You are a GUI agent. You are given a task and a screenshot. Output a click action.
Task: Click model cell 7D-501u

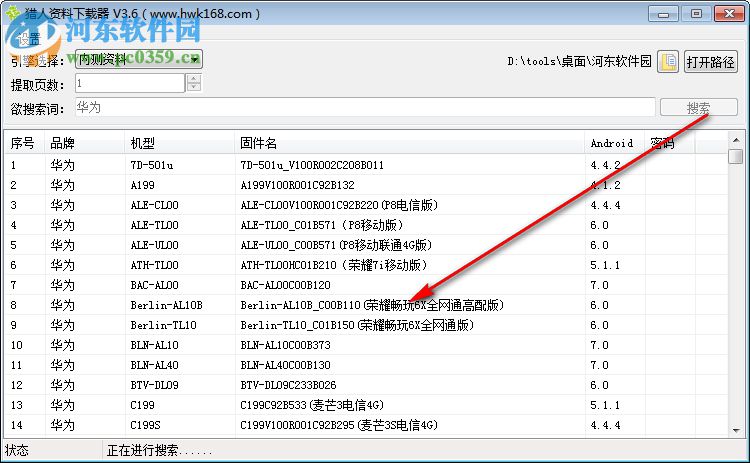[152, 165]
